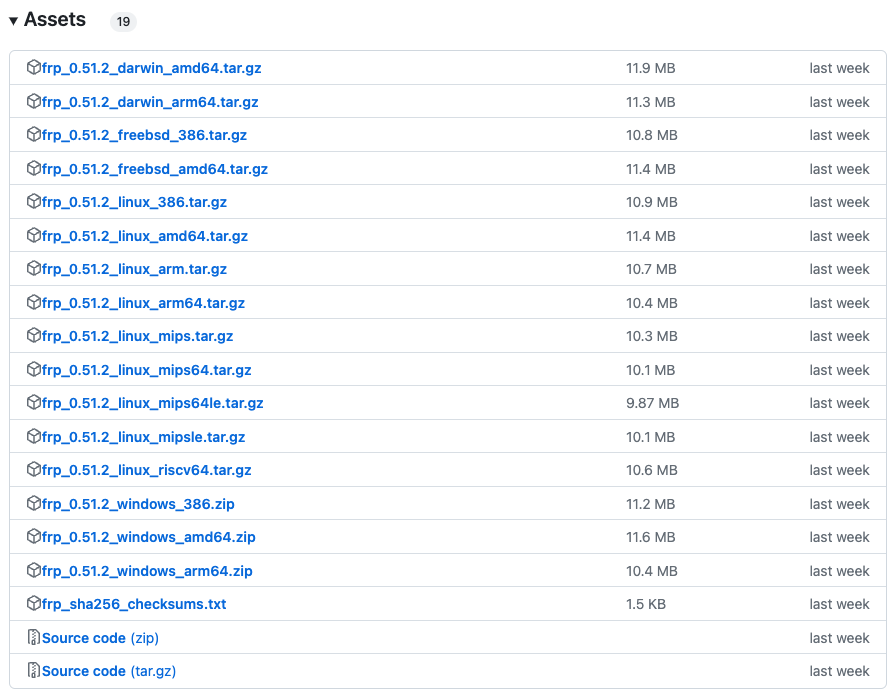The height and width of the screenshot is (690, 894).
Task: Click package icon beside frp_0.51.2_linux_arm.tar.gz
Action: [34, 269]
